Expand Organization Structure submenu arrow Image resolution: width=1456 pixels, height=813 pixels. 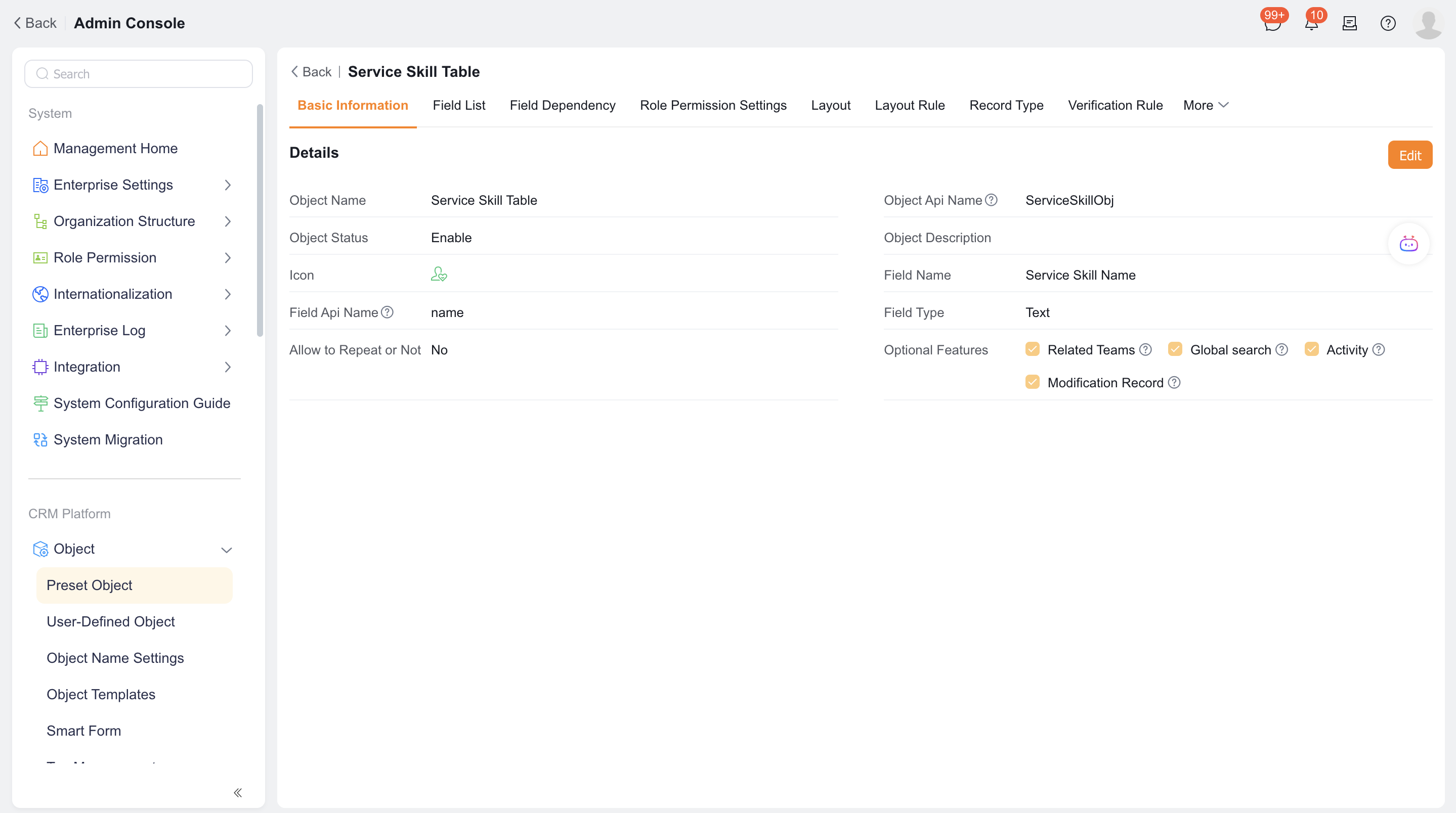[x=227, y=221]
